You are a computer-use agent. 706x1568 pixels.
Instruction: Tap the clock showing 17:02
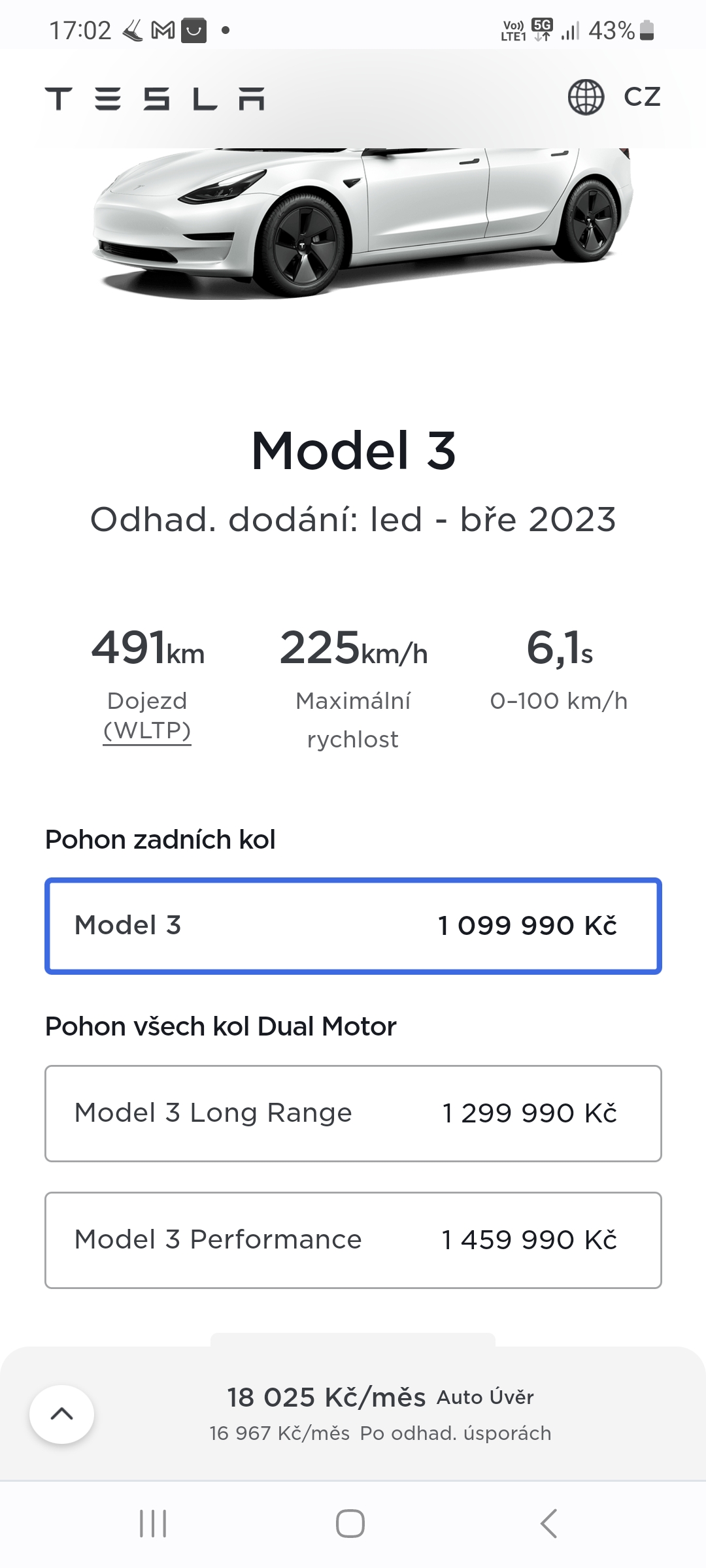(x=80, y=31)
